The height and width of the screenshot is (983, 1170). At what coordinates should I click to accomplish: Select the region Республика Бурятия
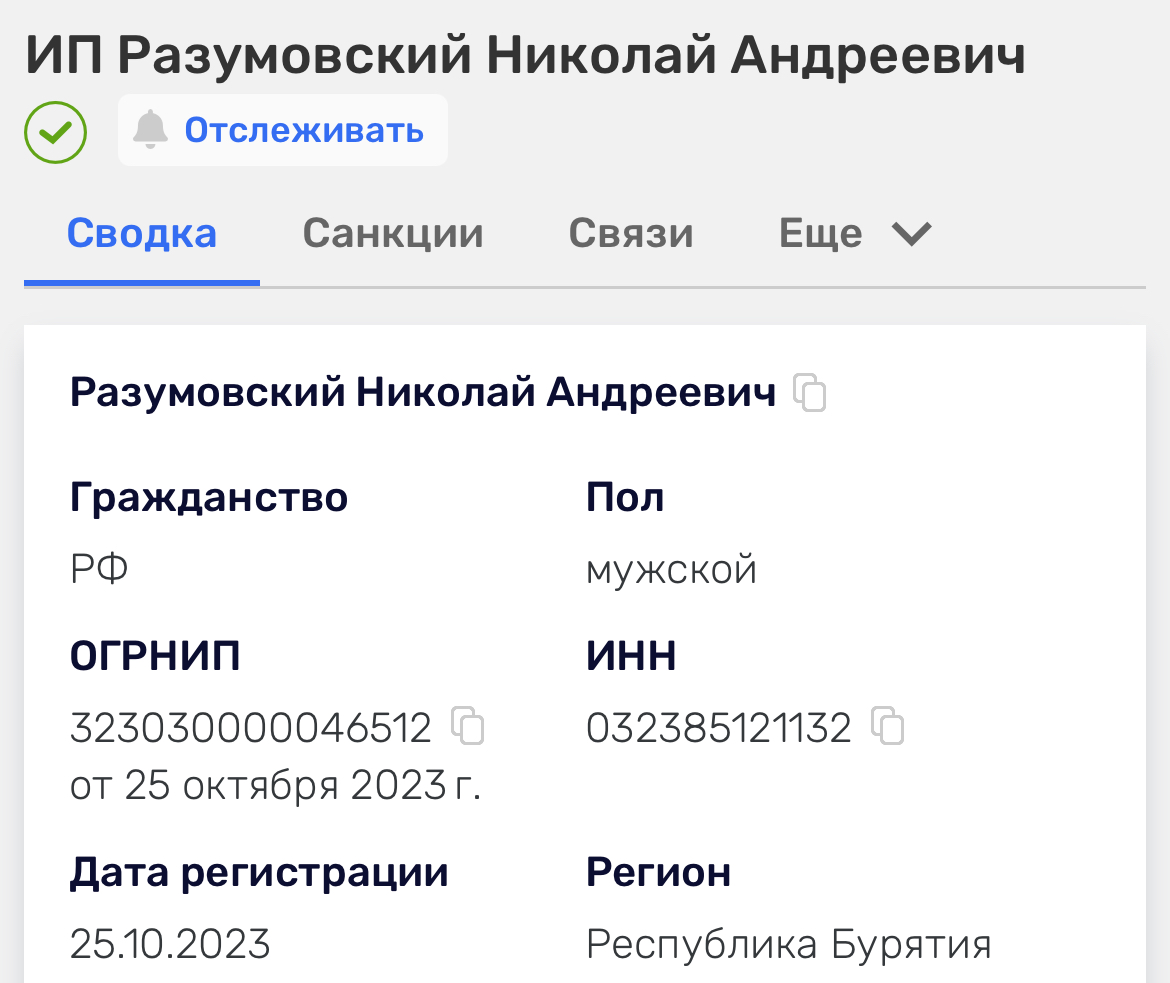click(x=790, y=941)
